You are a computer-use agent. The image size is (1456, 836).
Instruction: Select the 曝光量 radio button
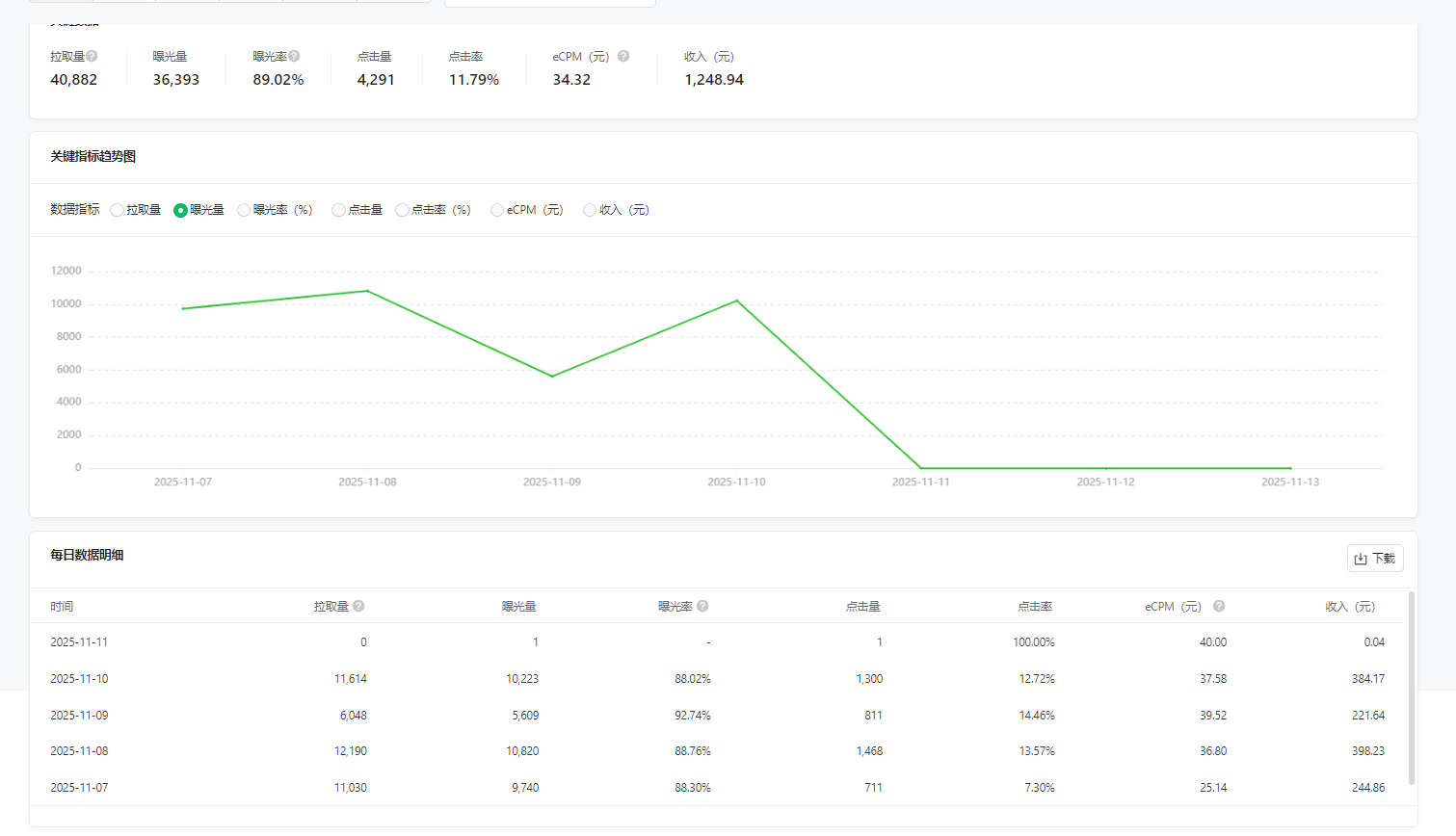[x=180, y=210]
